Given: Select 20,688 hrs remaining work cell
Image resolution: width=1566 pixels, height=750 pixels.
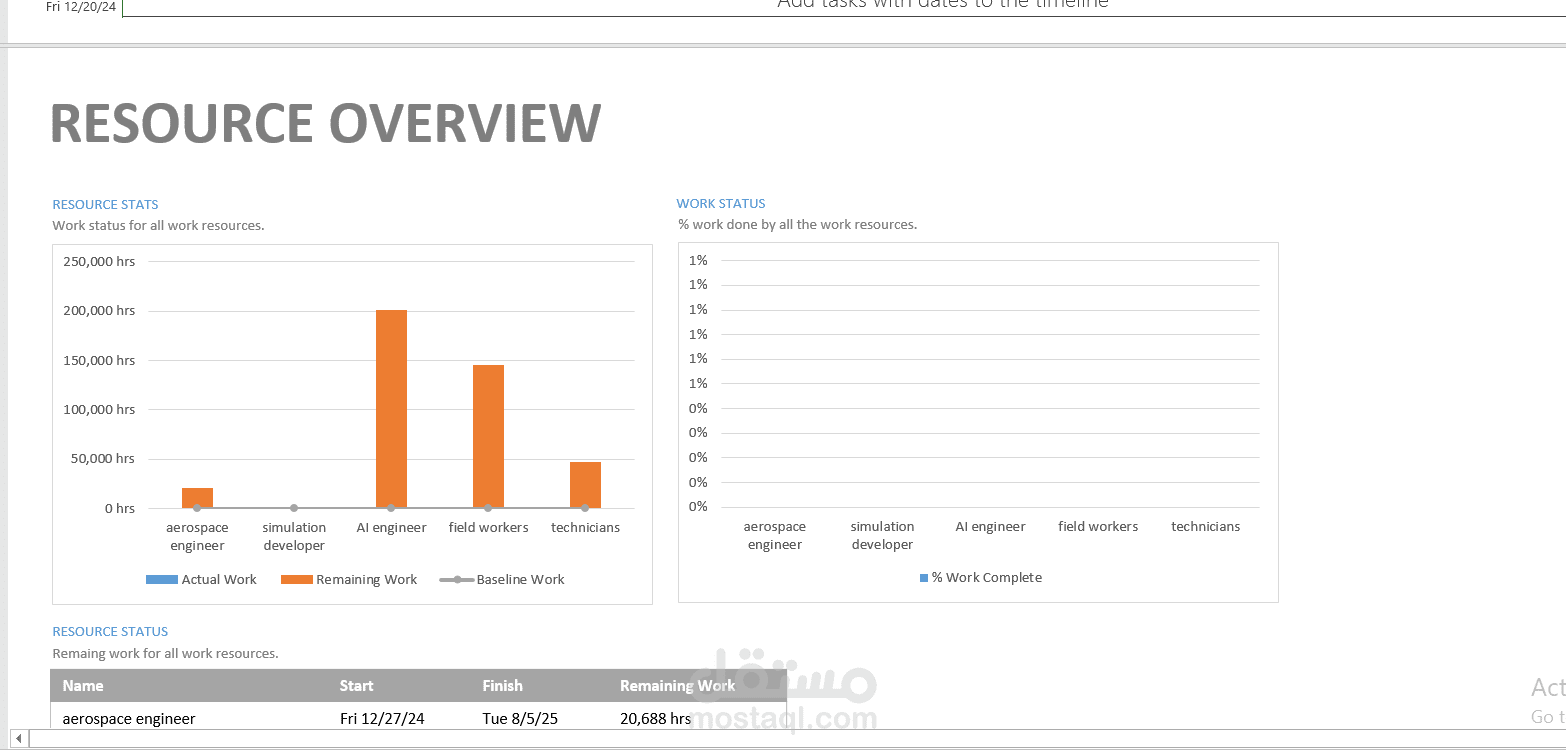Looking at the screenshot, I should [x=656, y=718].
